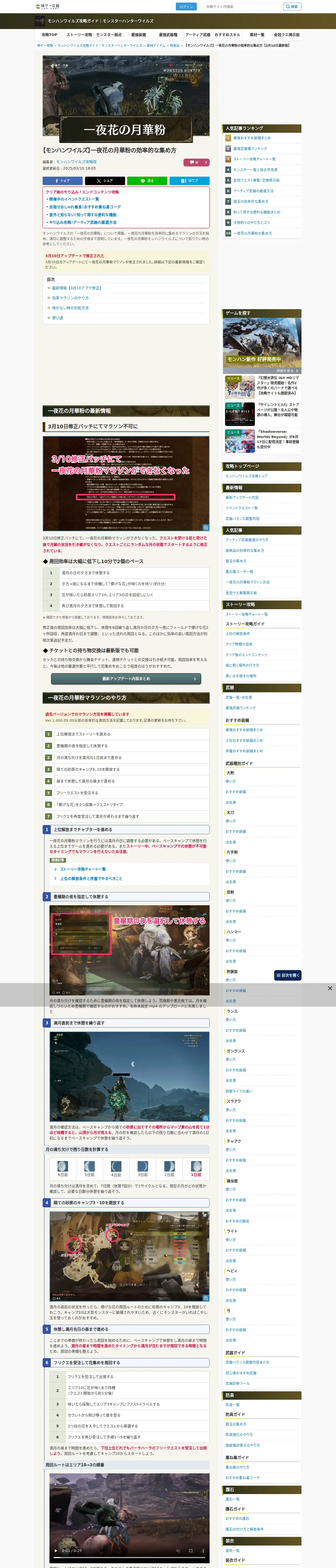Open the 目次を開く floating button
Image resolution: width=336 pixels, height=1568 pixels.
pyautogui.click(x=288, y=975)
